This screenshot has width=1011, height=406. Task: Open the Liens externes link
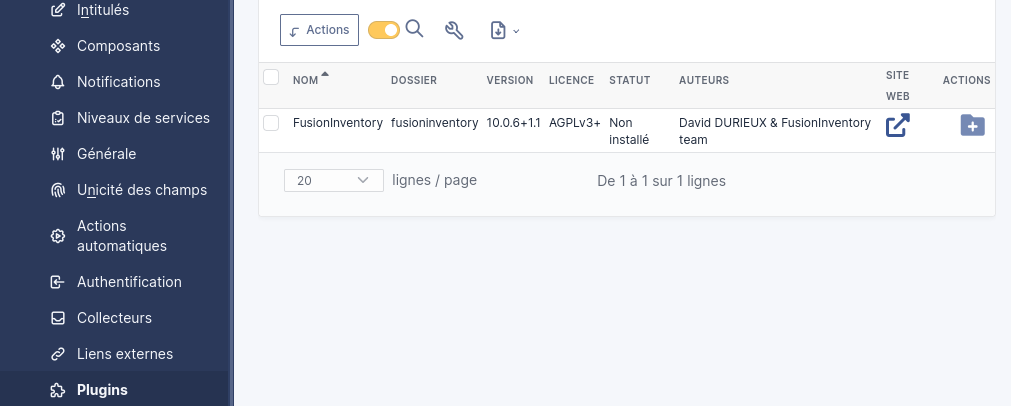[125, 354]
